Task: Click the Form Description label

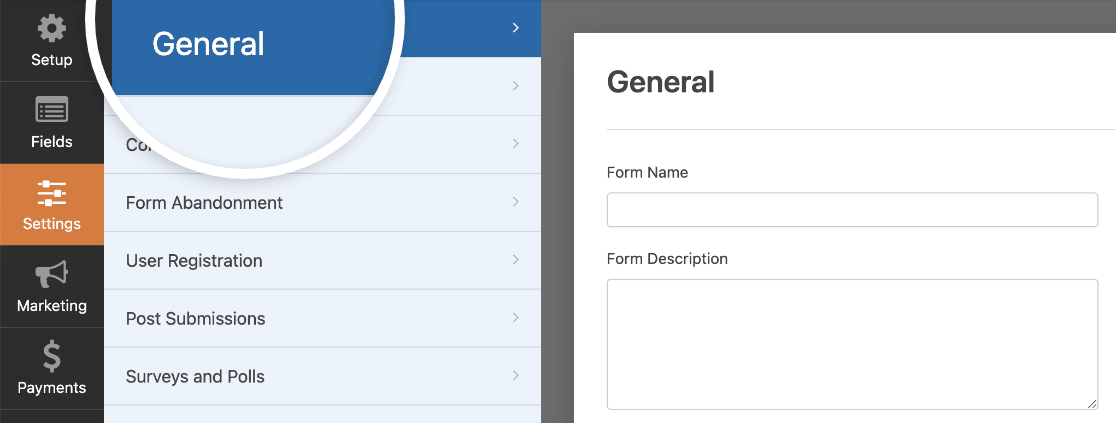Action: (x=667, y=259)
